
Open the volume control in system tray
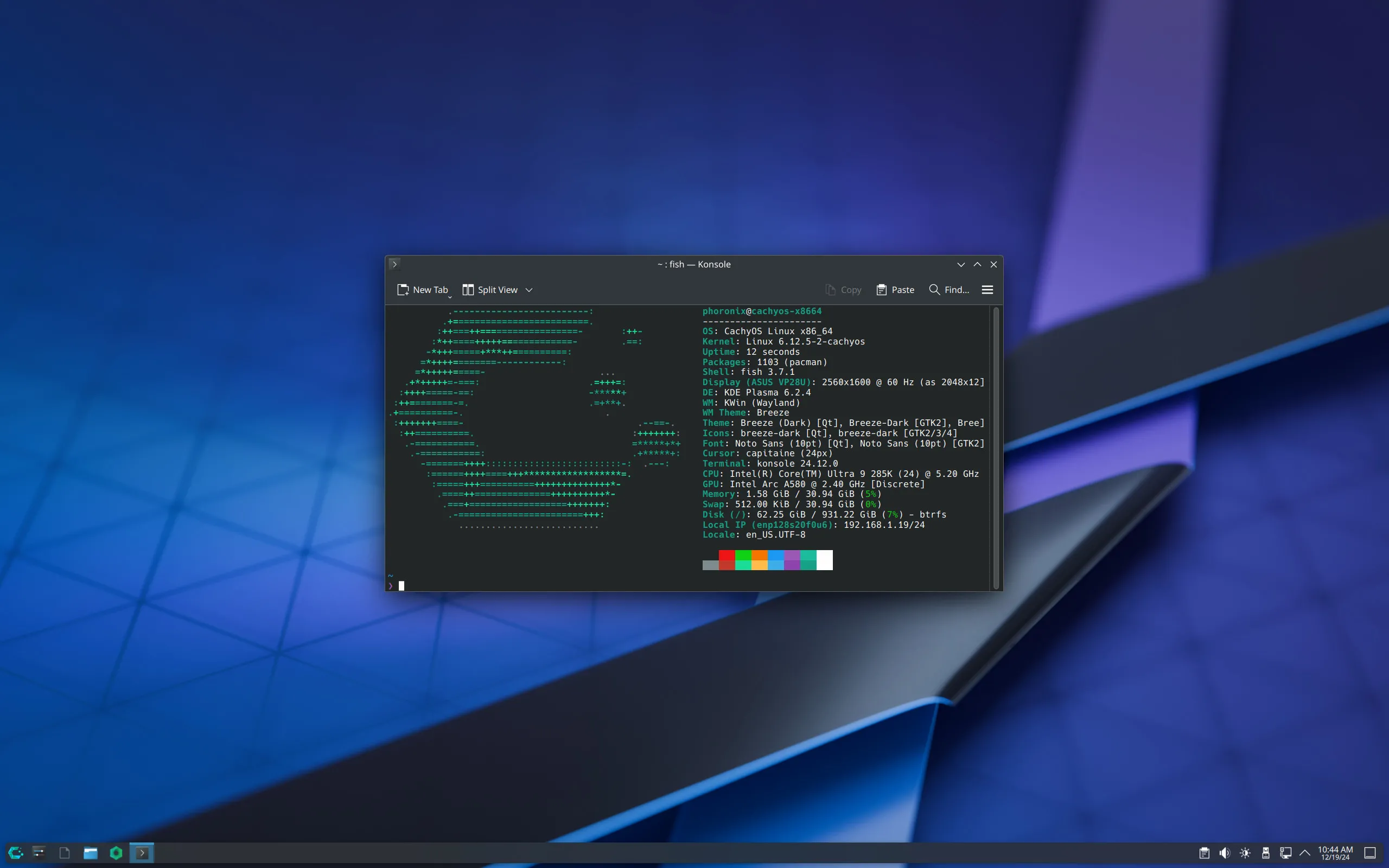click(x=1224, y=852)
